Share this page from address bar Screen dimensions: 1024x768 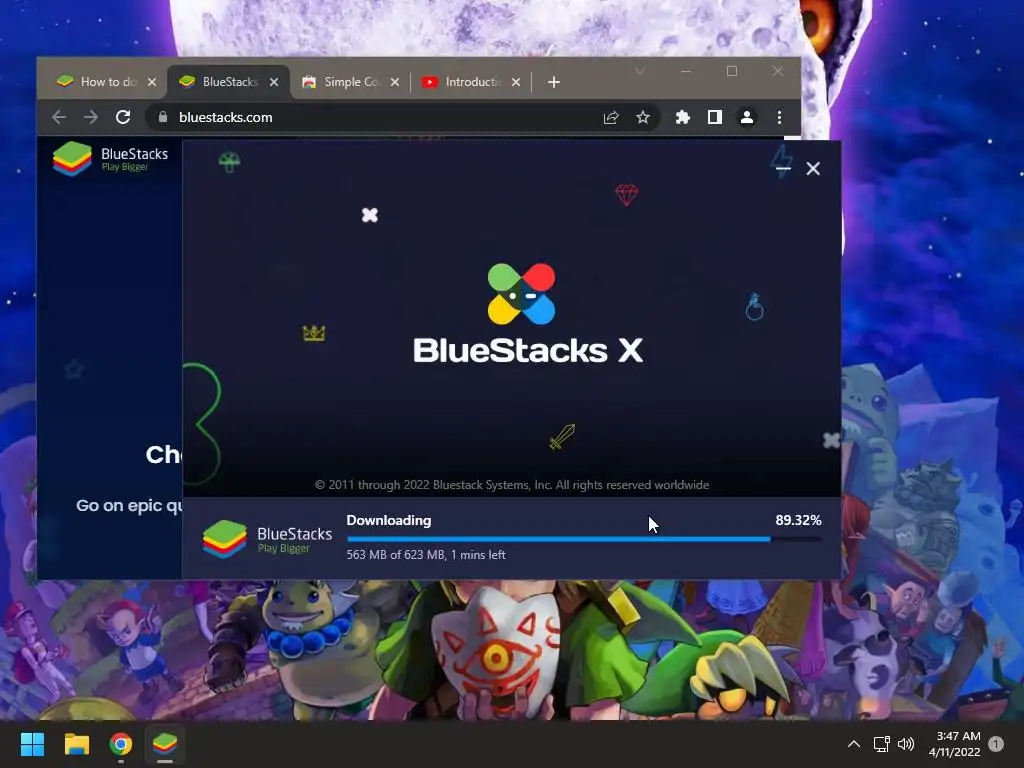[611, 118]
